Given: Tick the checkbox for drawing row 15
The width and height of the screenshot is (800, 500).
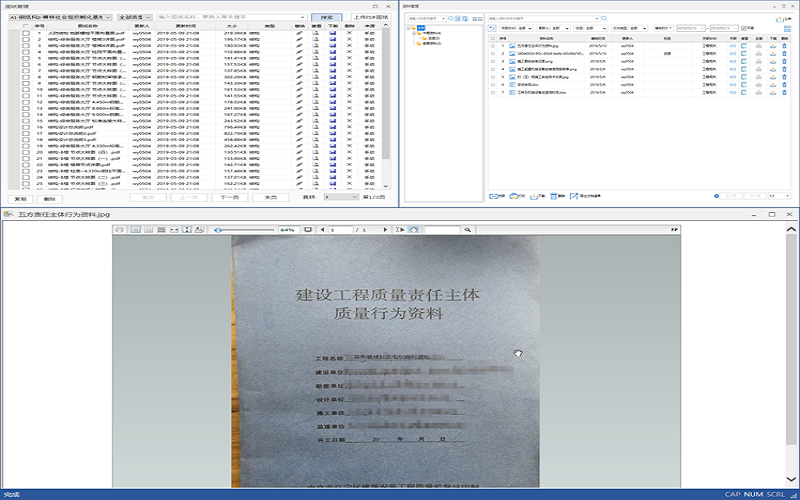Looking at the screenshot, I should point(26,121).
